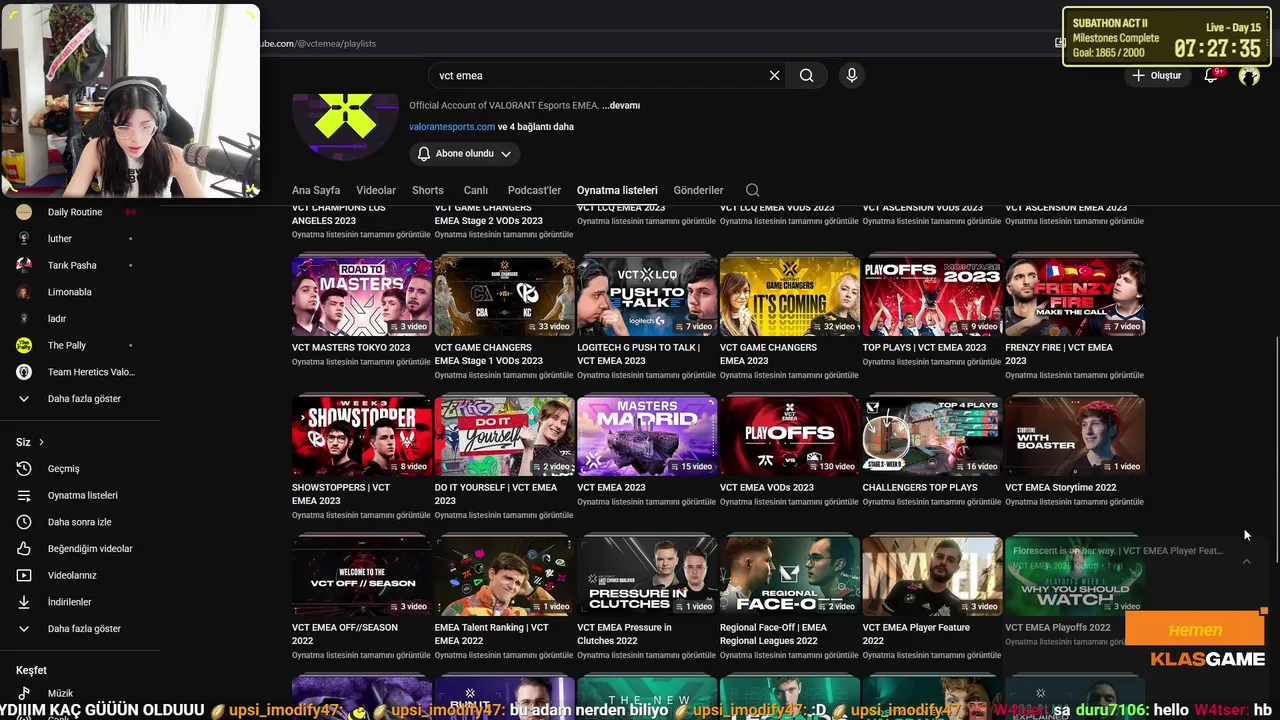View full VCT EMEA Storytime 2022 playlist link
The image size is (1280, 720).
pyautogui.click(x=1074, y=502)
